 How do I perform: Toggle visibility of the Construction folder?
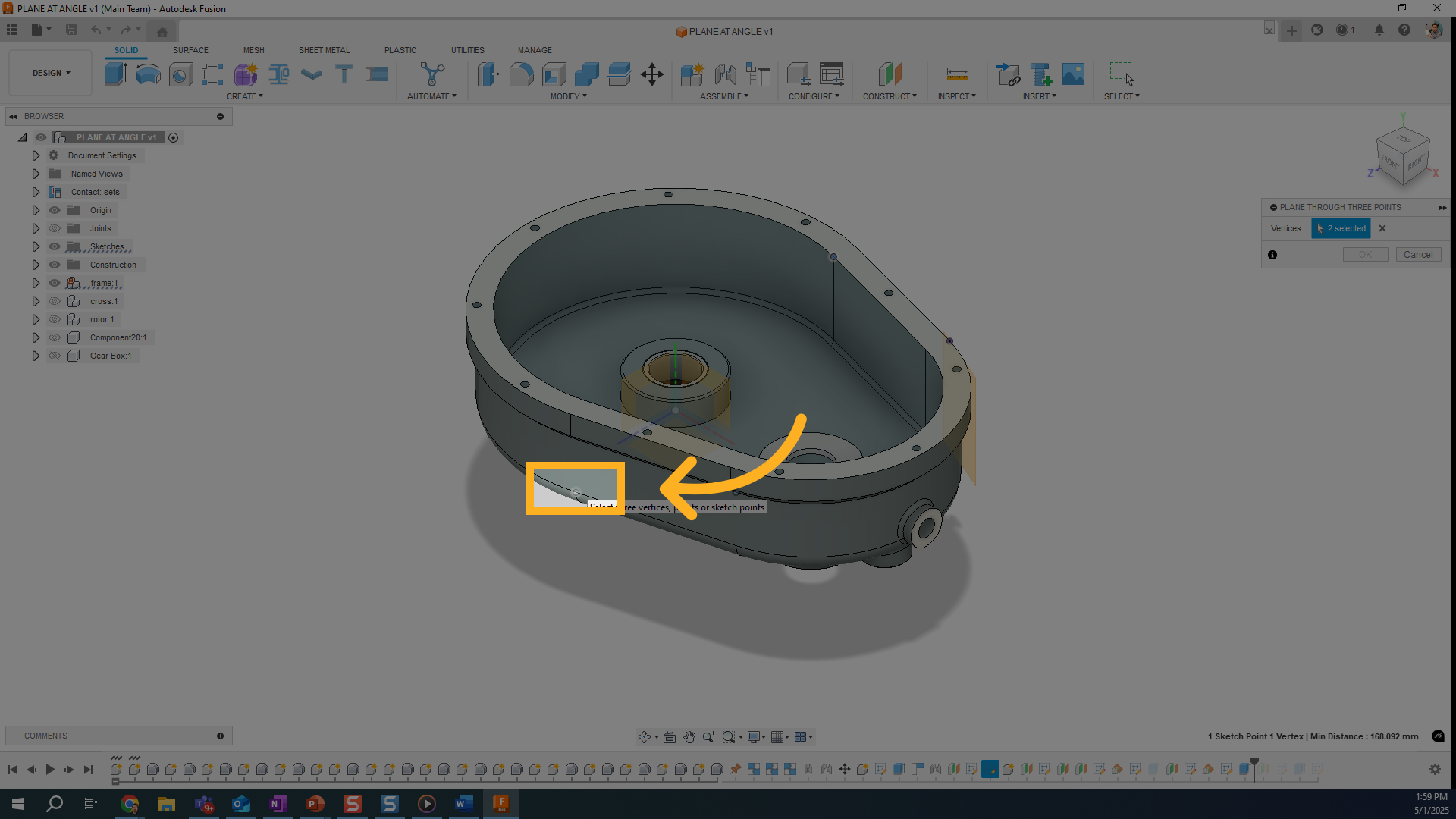55,265
